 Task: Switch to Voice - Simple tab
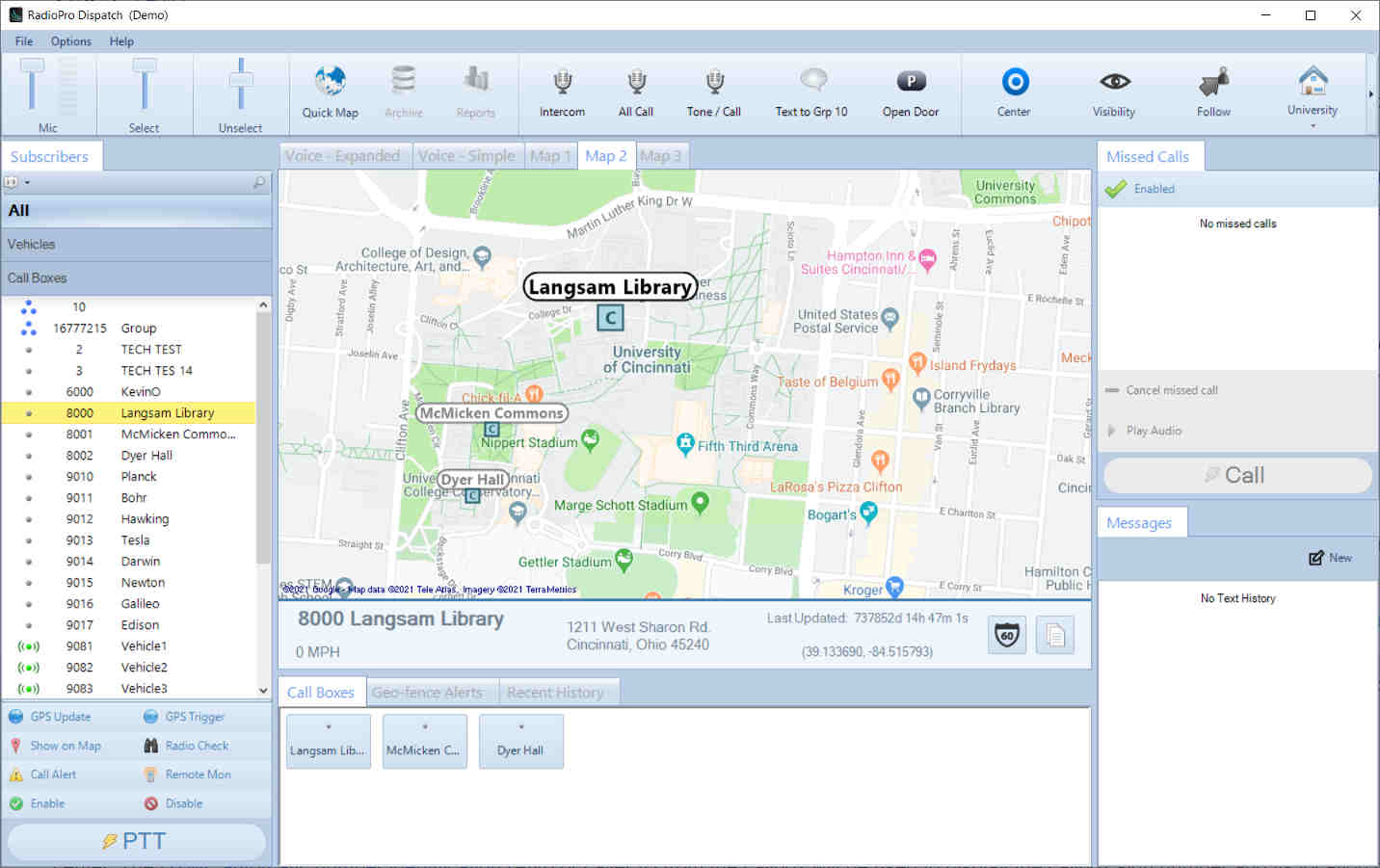pyautogui.click(x=466, y=156)
